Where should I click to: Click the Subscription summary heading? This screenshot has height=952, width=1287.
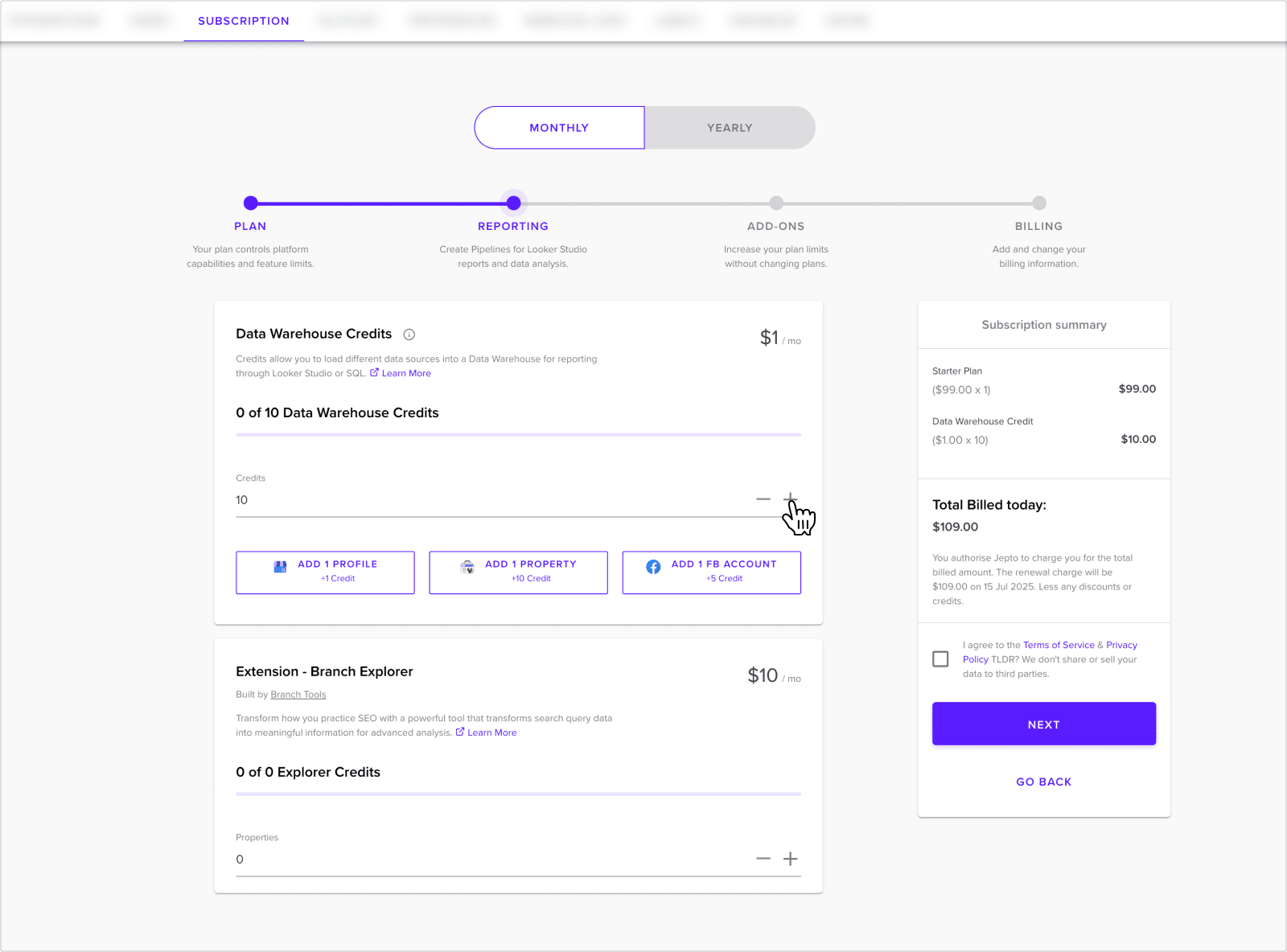(1044, 325)
